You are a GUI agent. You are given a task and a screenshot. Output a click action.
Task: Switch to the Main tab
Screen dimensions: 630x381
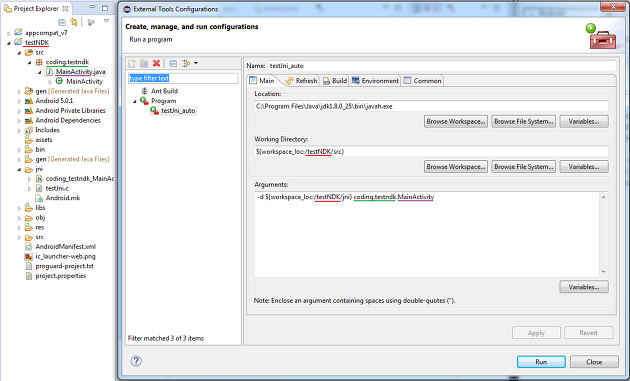click(x=262, y=81)
